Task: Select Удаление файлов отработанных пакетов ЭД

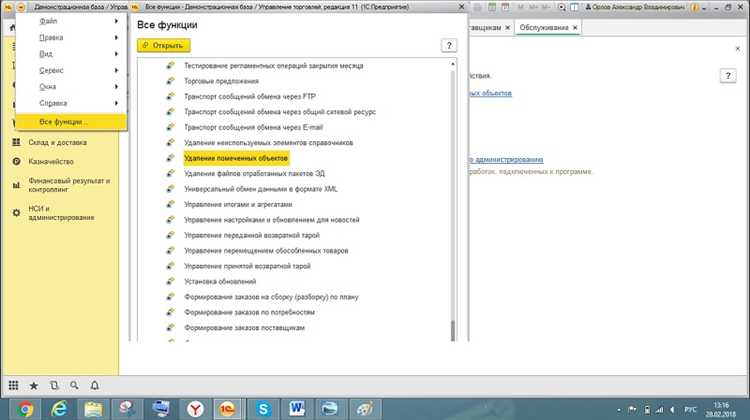Action: 254,173
